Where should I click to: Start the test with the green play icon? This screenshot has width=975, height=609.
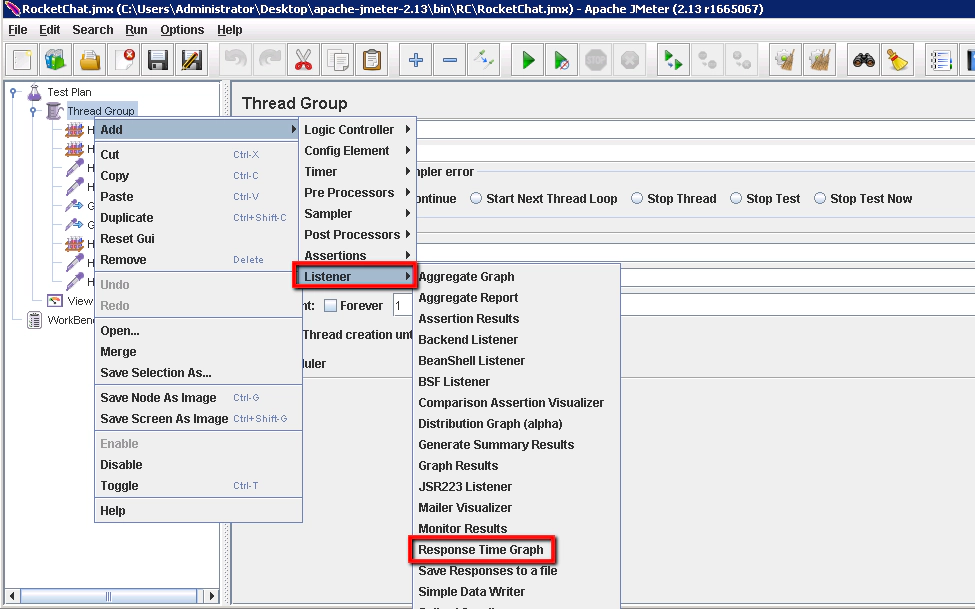(527, 60)
